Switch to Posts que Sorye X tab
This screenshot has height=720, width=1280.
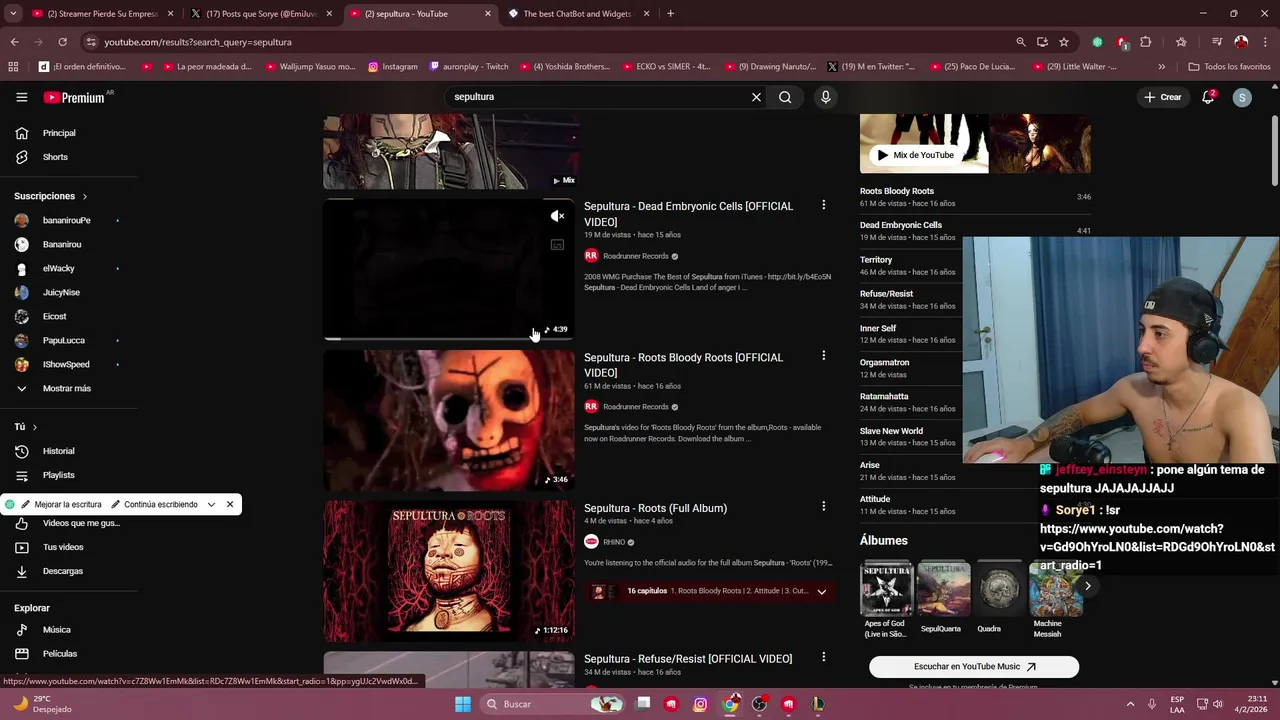(262, 14)
